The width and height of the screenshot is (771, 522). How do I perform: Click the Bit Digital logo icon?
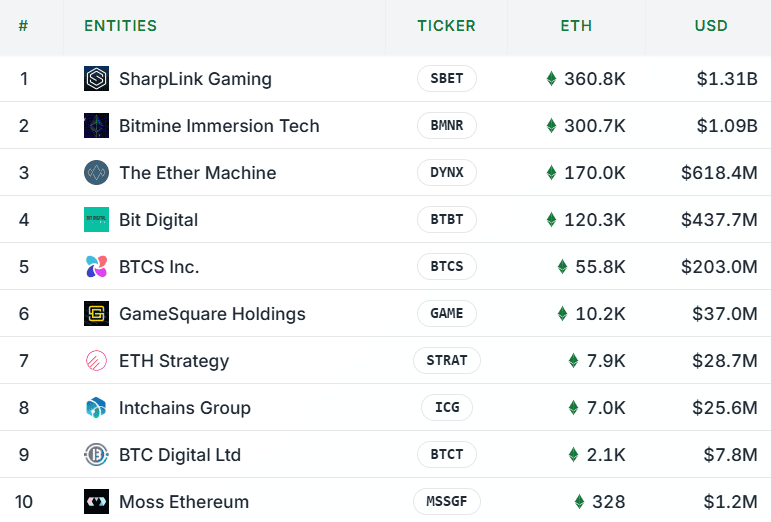click(x=96, y=220)
